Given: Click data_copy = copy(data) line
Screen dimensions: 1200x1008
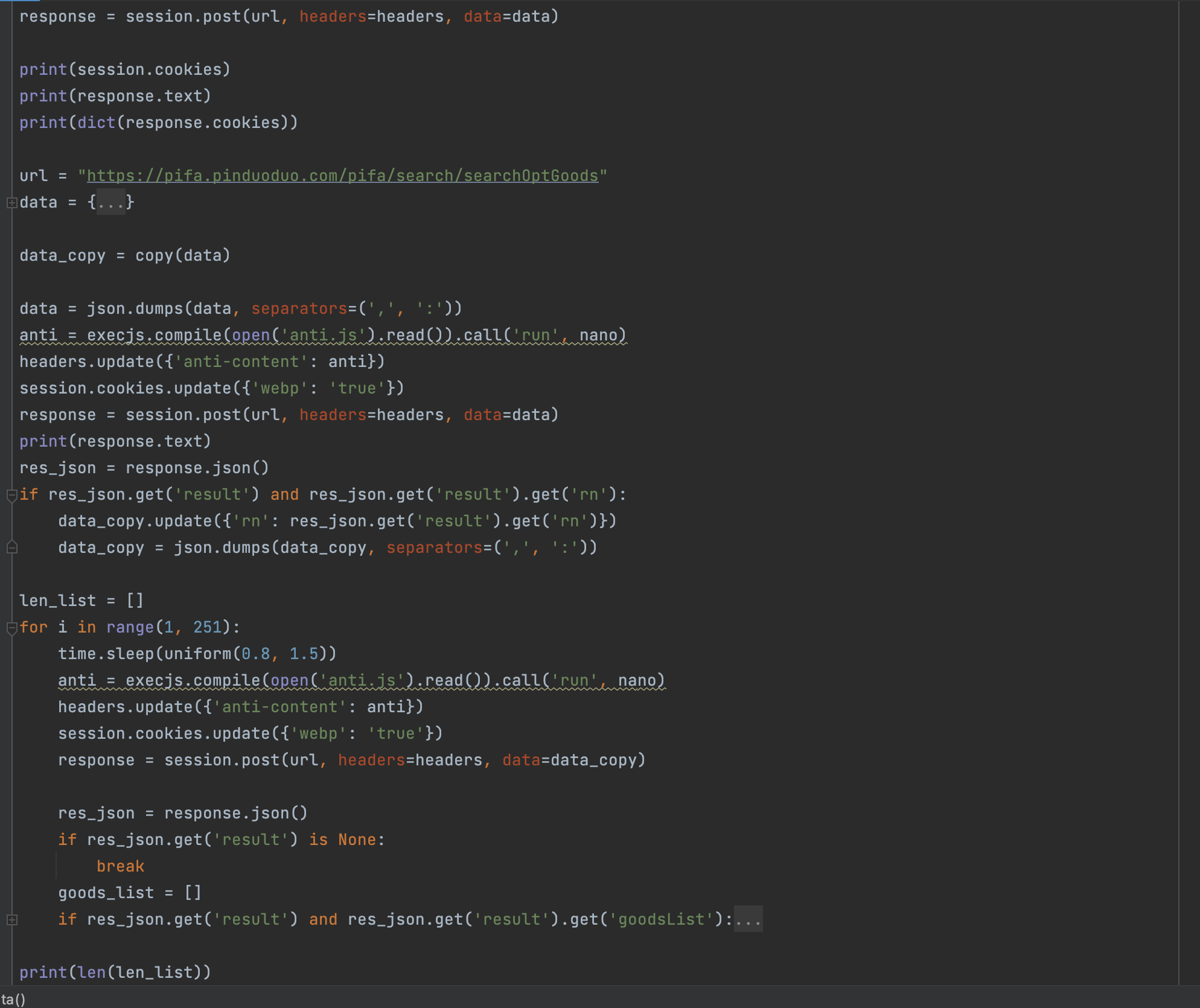Looking at the screenshot, I should [125, 255].
